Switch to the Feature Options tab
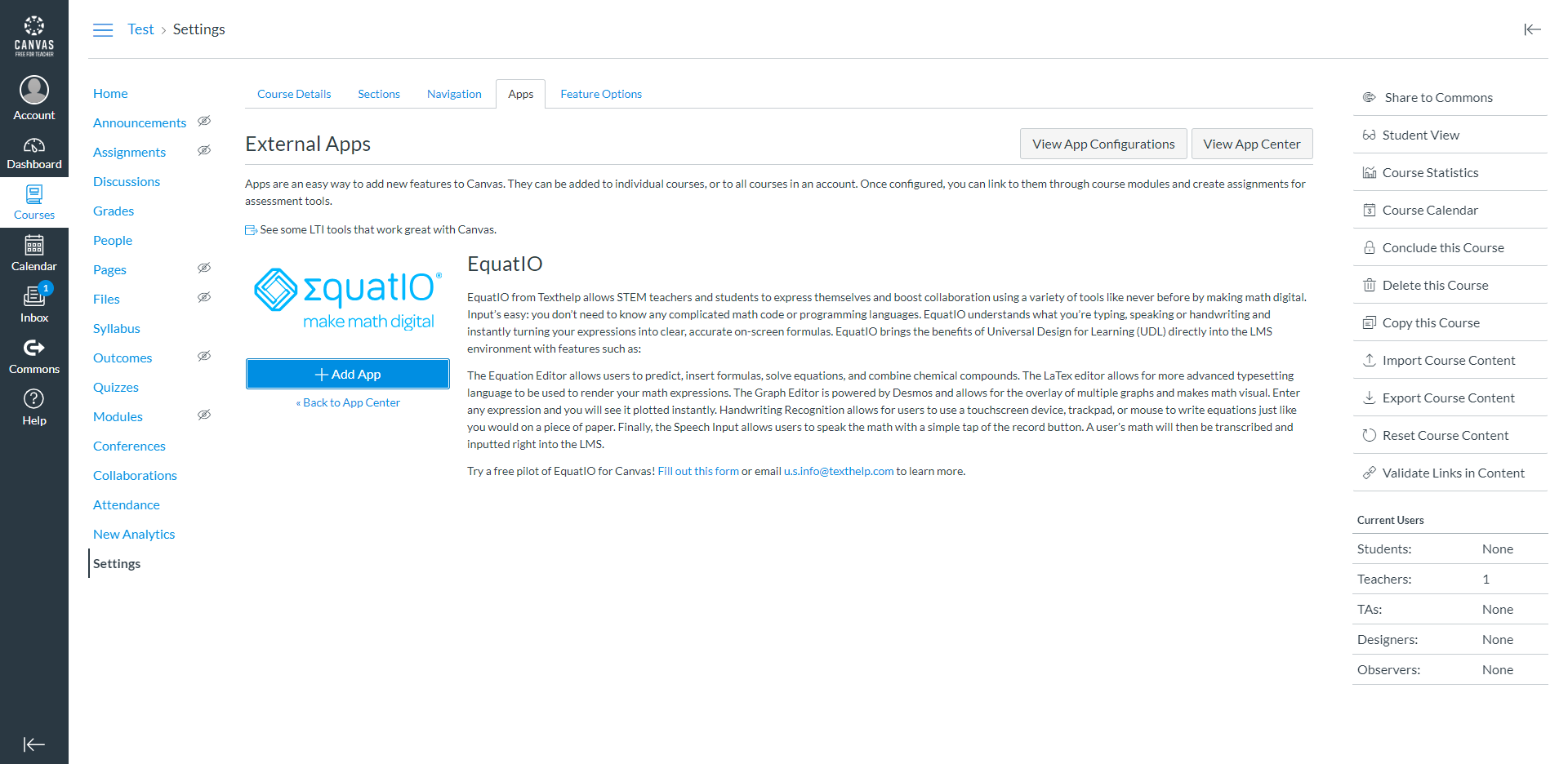The image size is (1568, 764). (x=601, y=94)
